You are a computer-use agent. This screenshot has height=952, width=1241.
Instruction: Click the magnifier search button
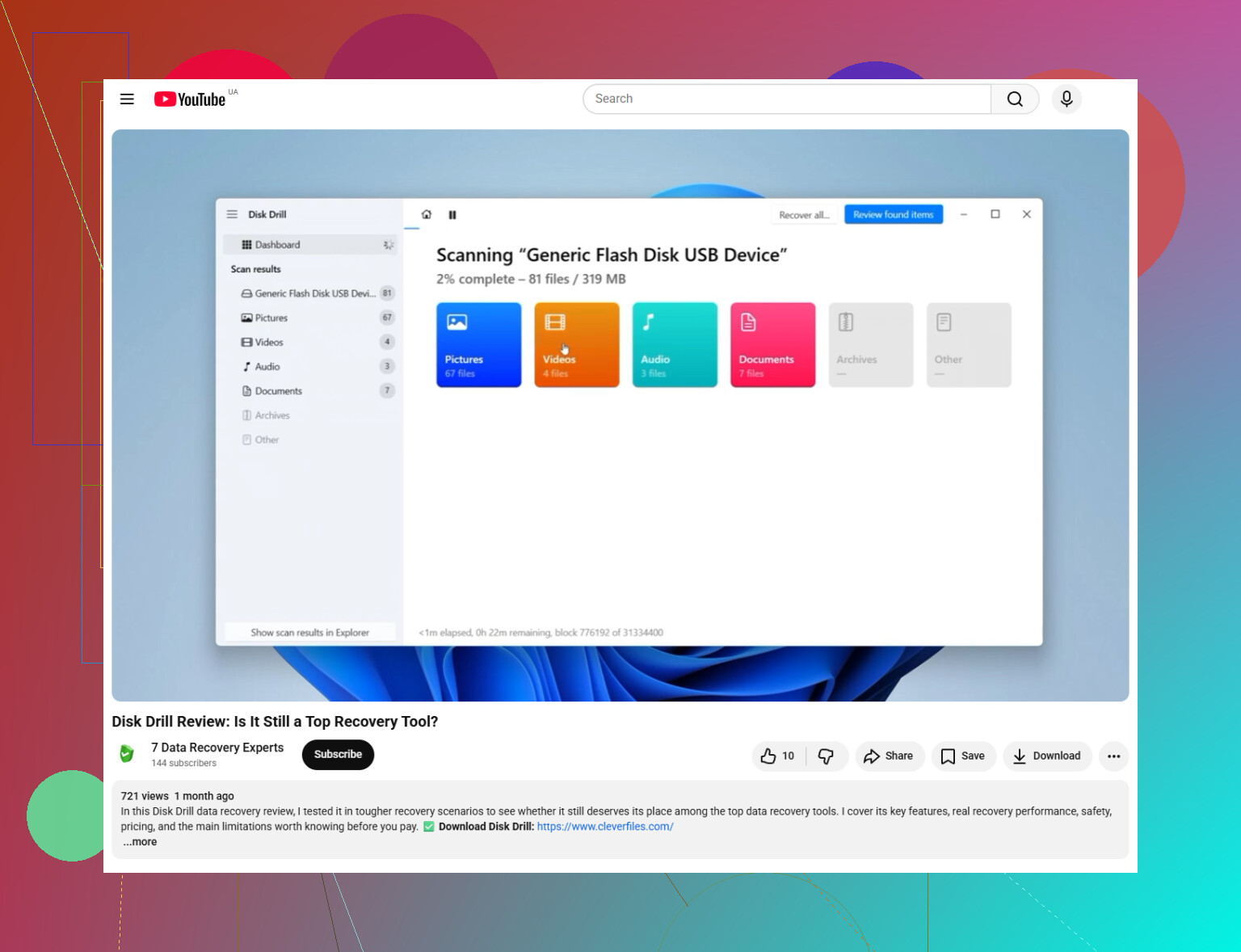pos(1015,99)
